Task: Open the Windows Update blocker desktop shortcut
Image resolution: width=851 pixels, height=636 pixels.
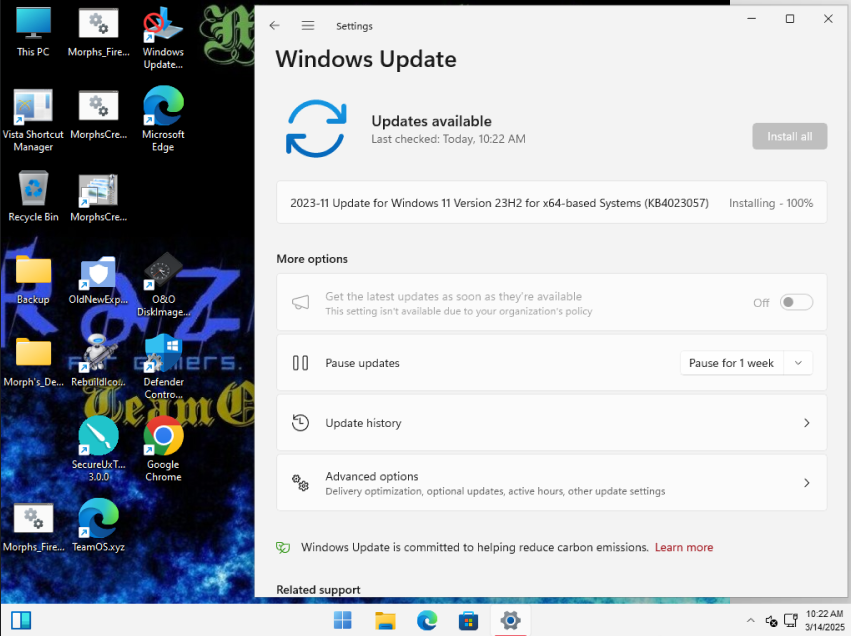Action: pyautogui.click(x=163, y=38)
